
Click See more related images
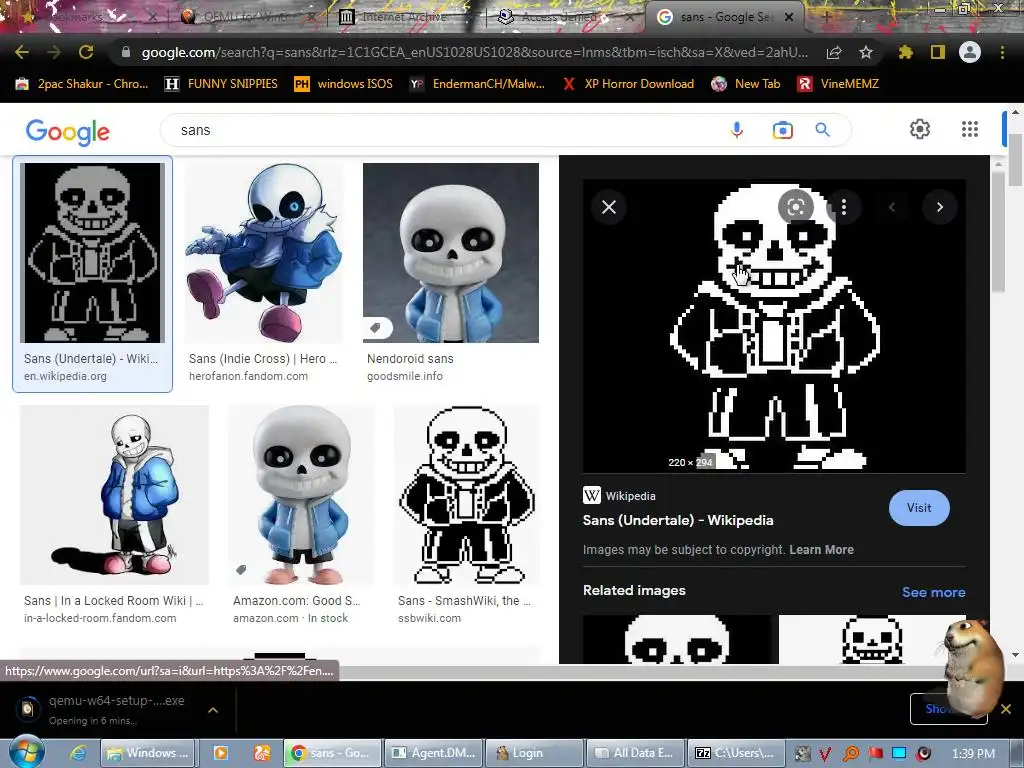point(933,592)
